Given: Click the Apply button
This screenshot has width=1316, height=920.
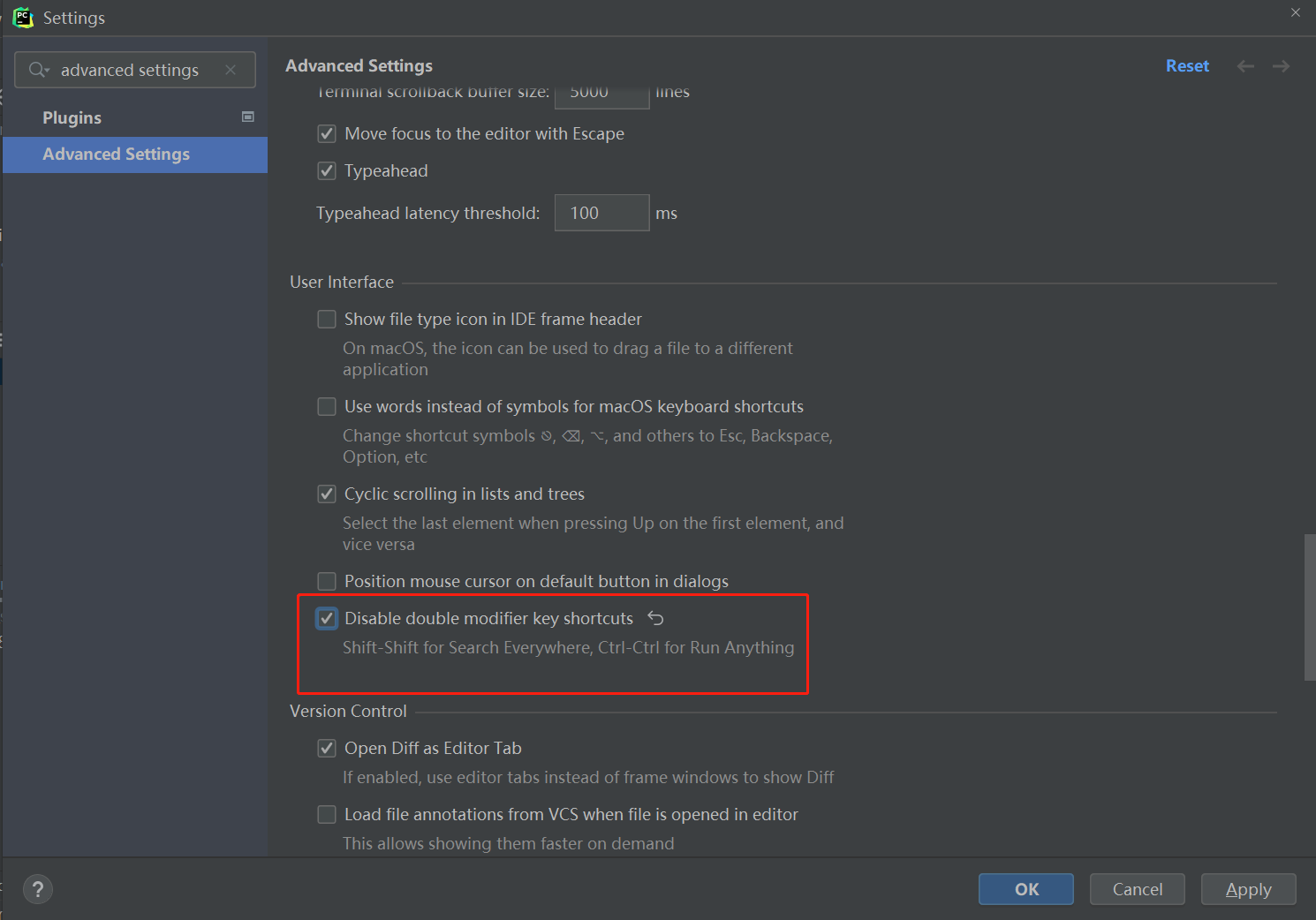Looking at the screenshot, I should point(1249,889).
